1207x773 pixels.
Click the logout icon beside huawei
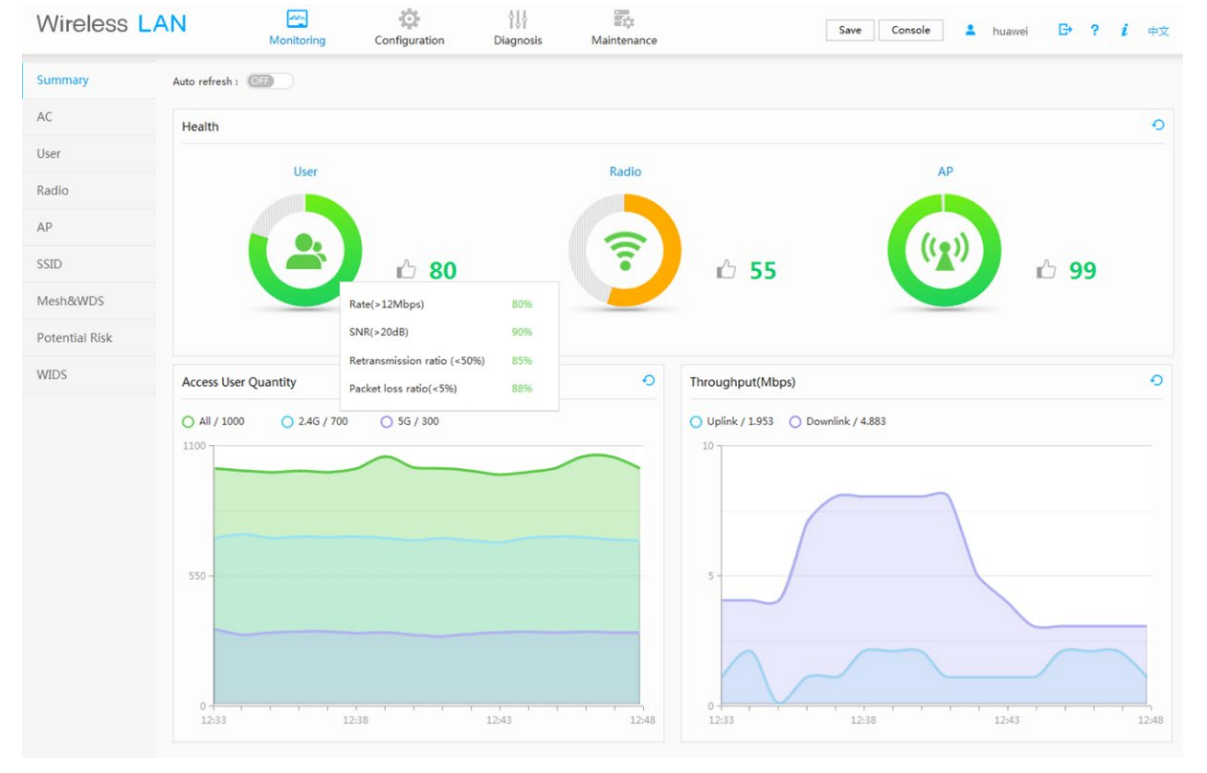1065,30
